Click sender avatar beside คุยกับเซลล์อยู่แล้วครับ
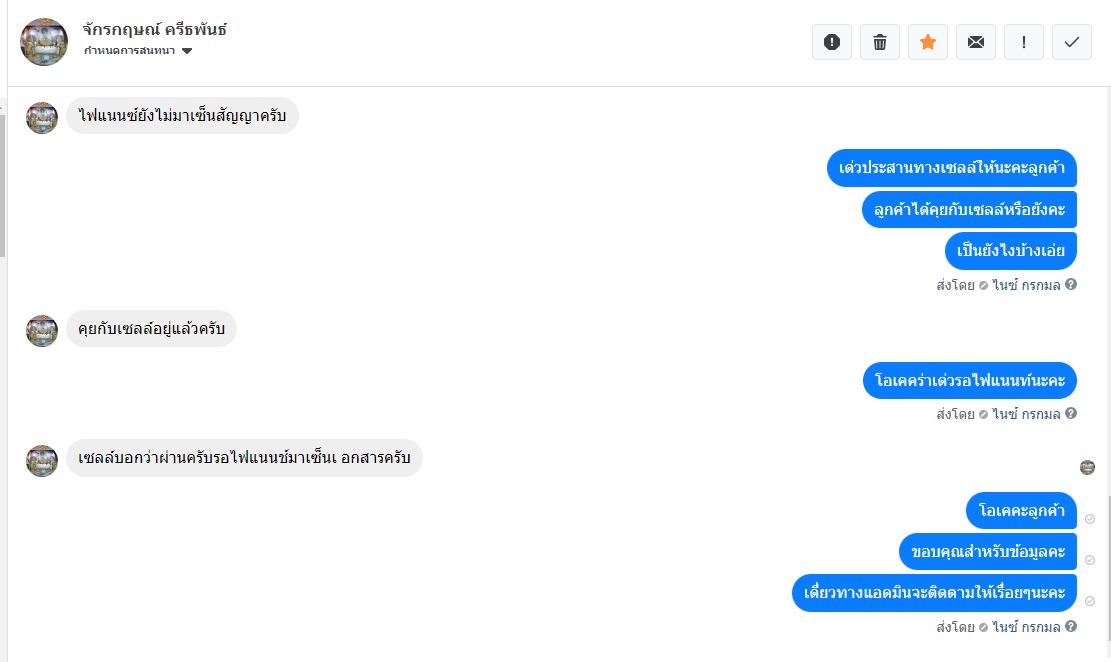The width and height of the screenshot is (1111, 662). [42, 331]
